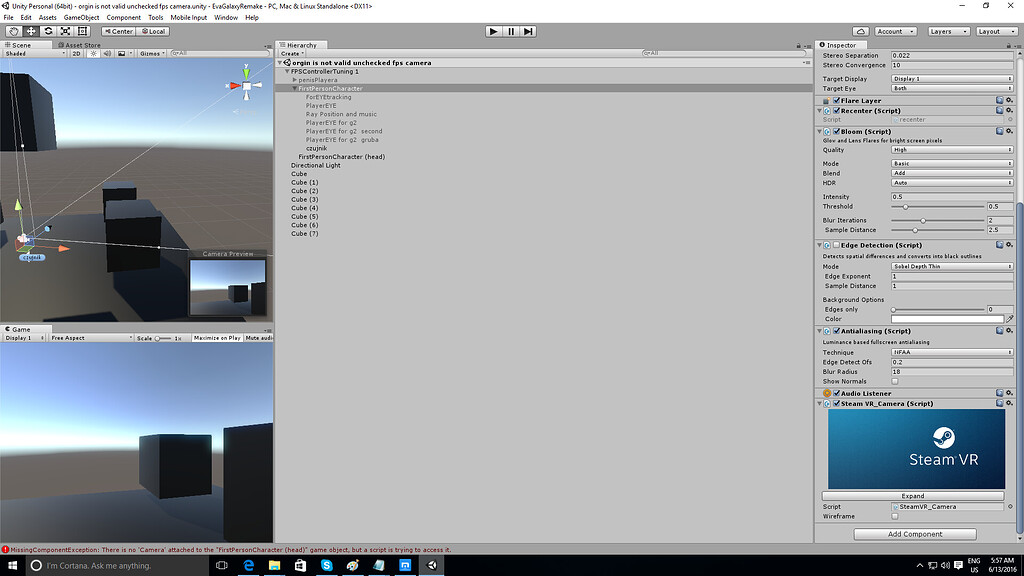
Task: Select the Rotate tool
Action: (x=47, y=31)
